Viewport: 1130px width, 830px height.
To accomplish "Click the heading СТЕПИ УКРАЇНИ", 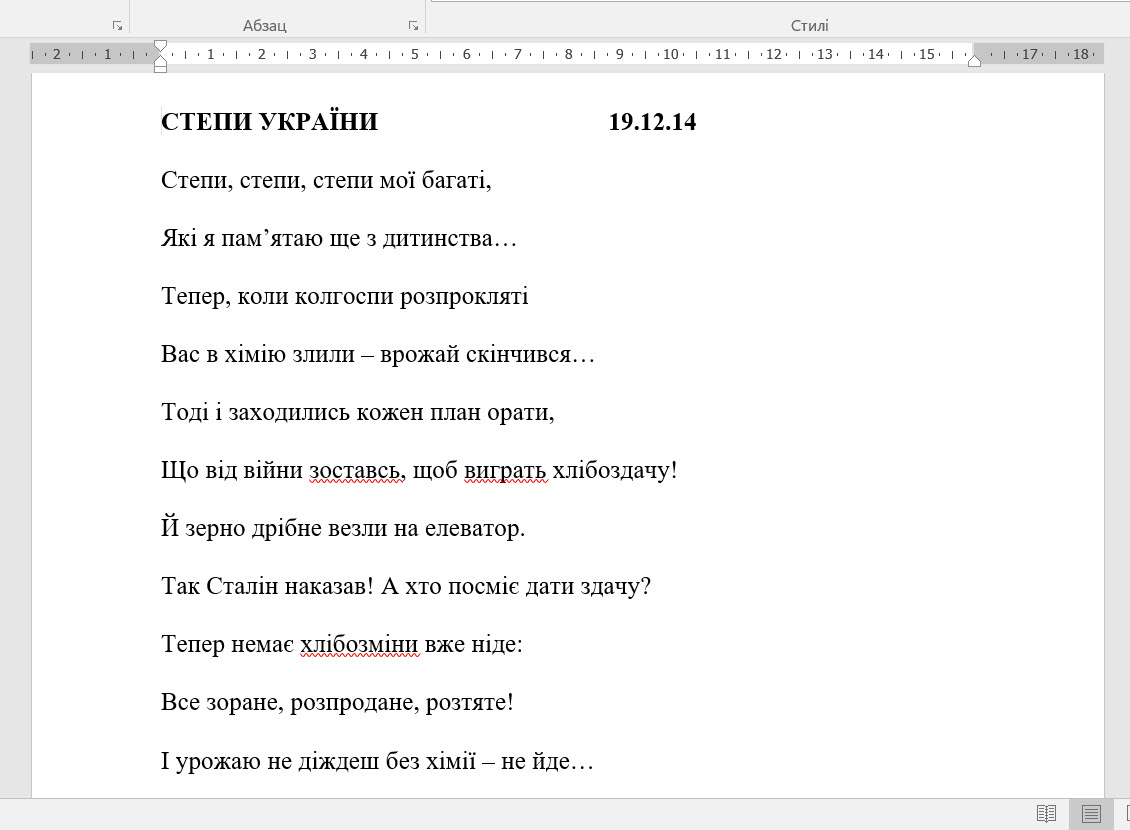I will pyautogui.click(x=270, y=122).
